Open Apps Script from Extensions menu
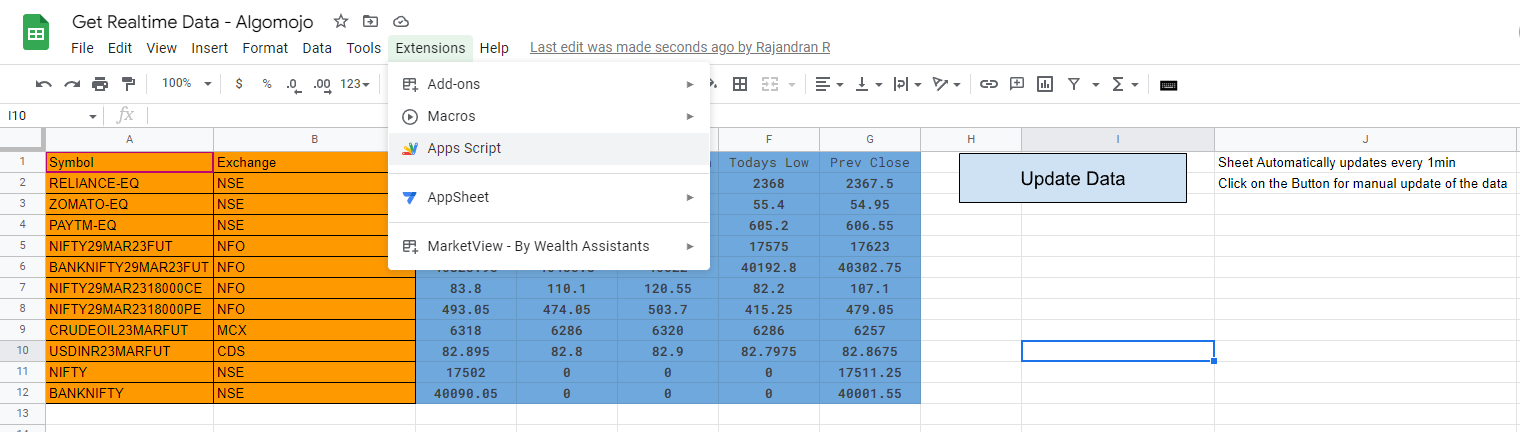The image size is (1520, 432). [x=549, y=148]
